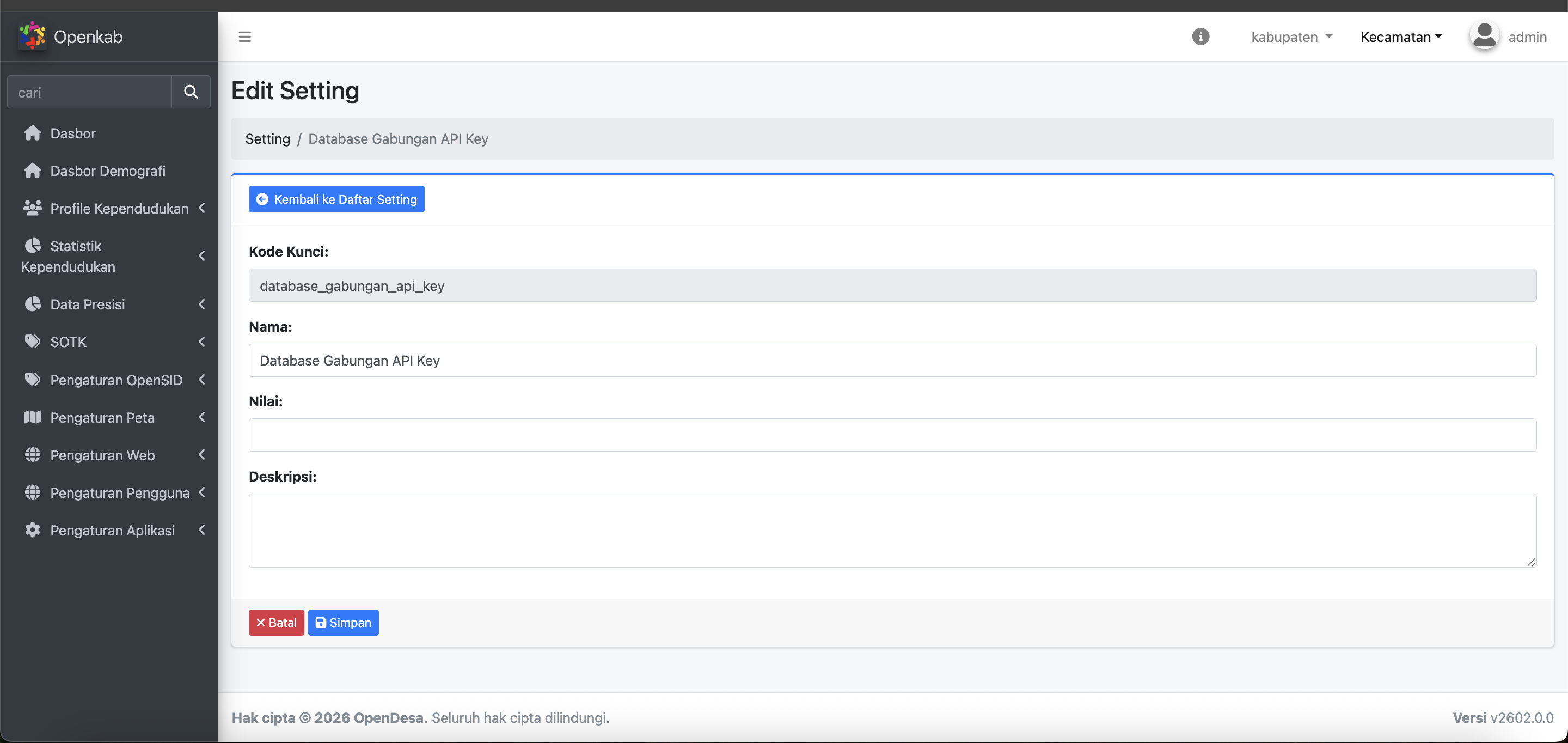Click the Pengaturan Peta map icon
The height and width of the screenshot is (743, 1568).
coord(33,417)
